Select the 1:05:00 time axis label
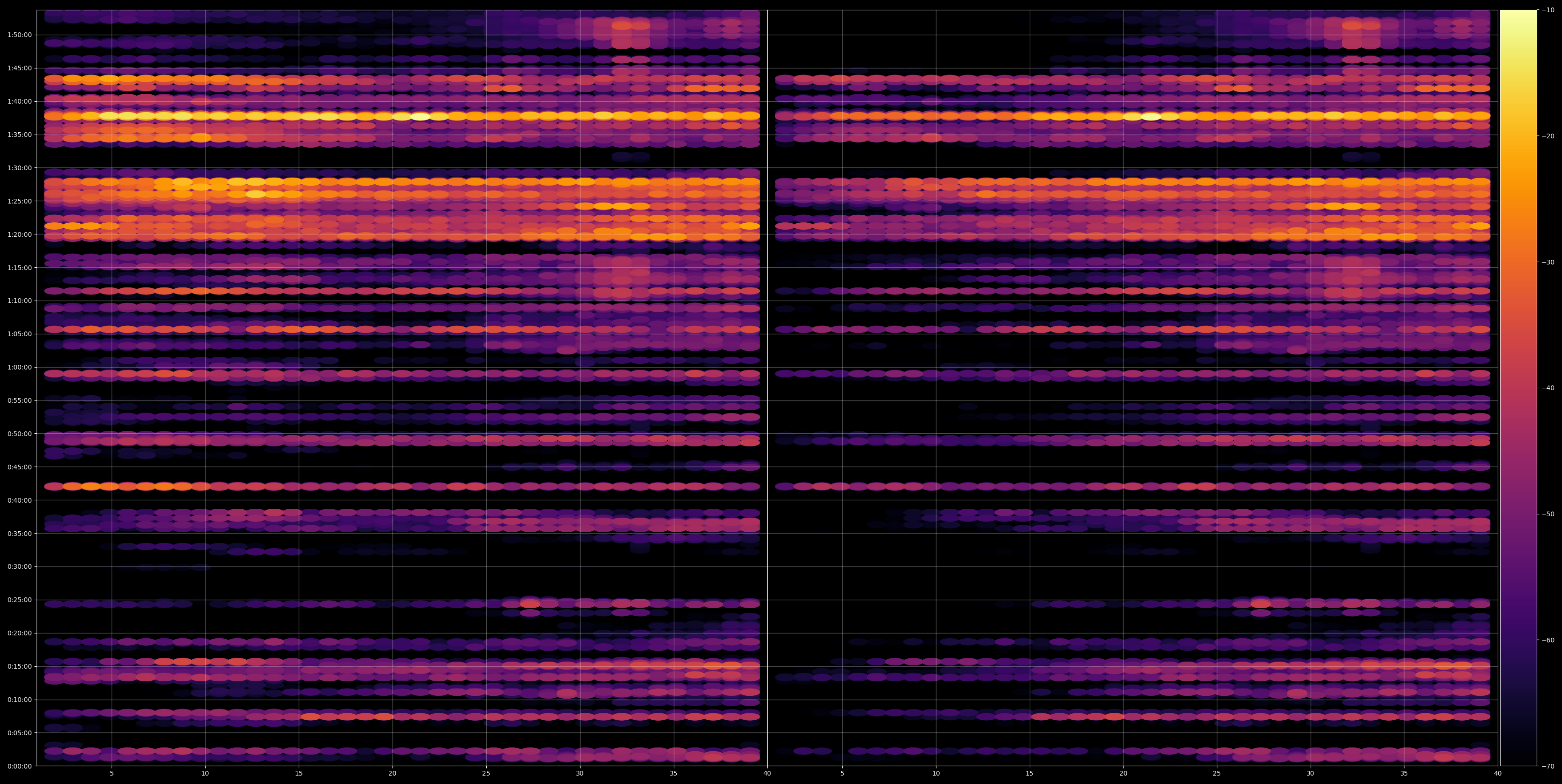This screenshot has height=784, width=1562. 19,334
